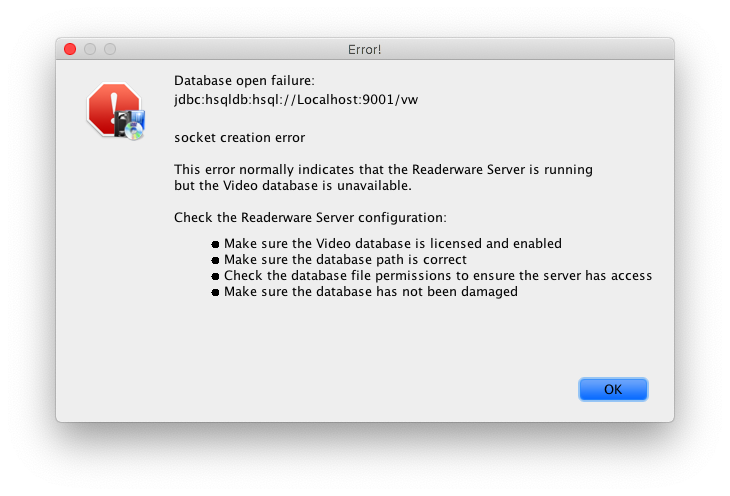Click the Video database is unavailable line
This screenshot has width=730, height=496.
[x=293, y=185]
